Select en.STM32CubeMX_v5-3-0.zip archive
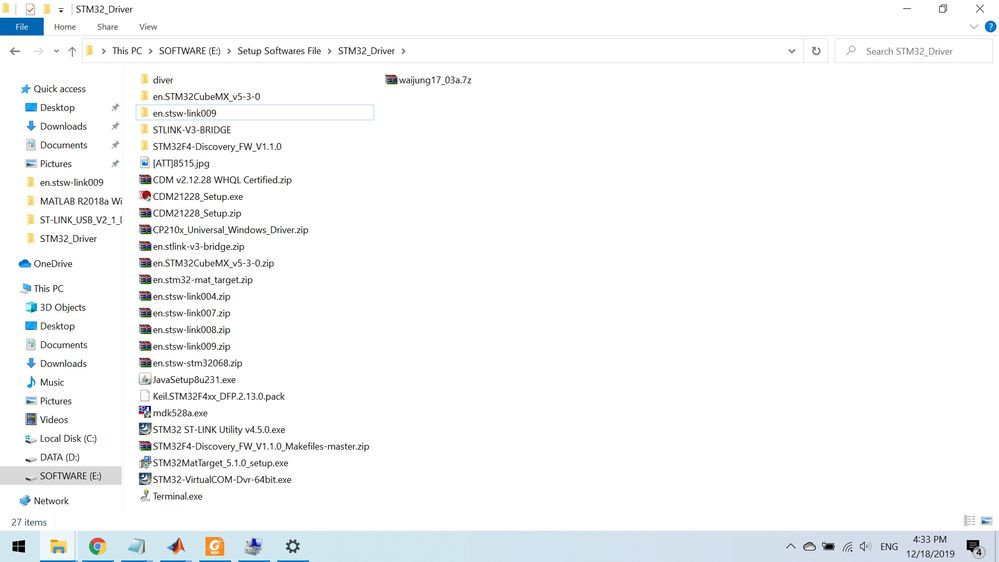Image resolution: width=999 pixels, height=562 pixels. [206, 263]
